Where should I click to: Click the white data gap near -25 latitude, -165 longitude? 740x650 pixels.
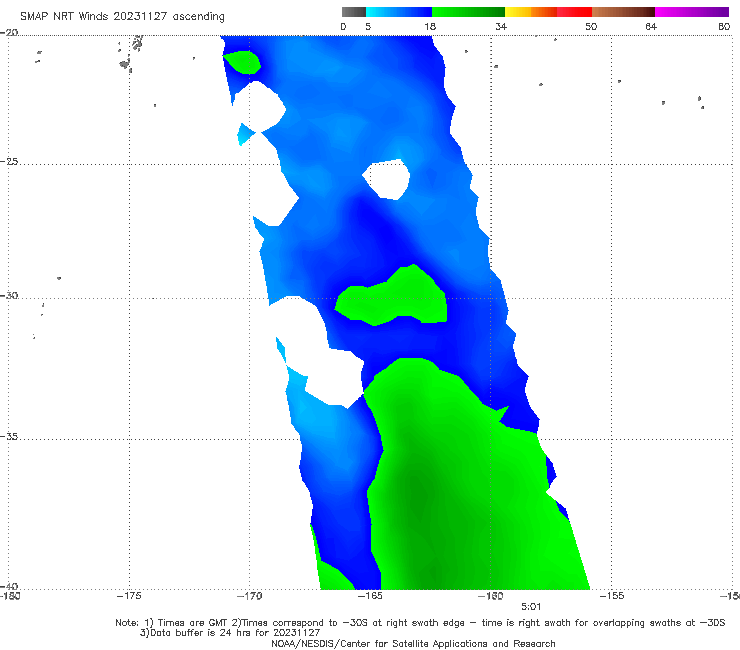point(387,179)
